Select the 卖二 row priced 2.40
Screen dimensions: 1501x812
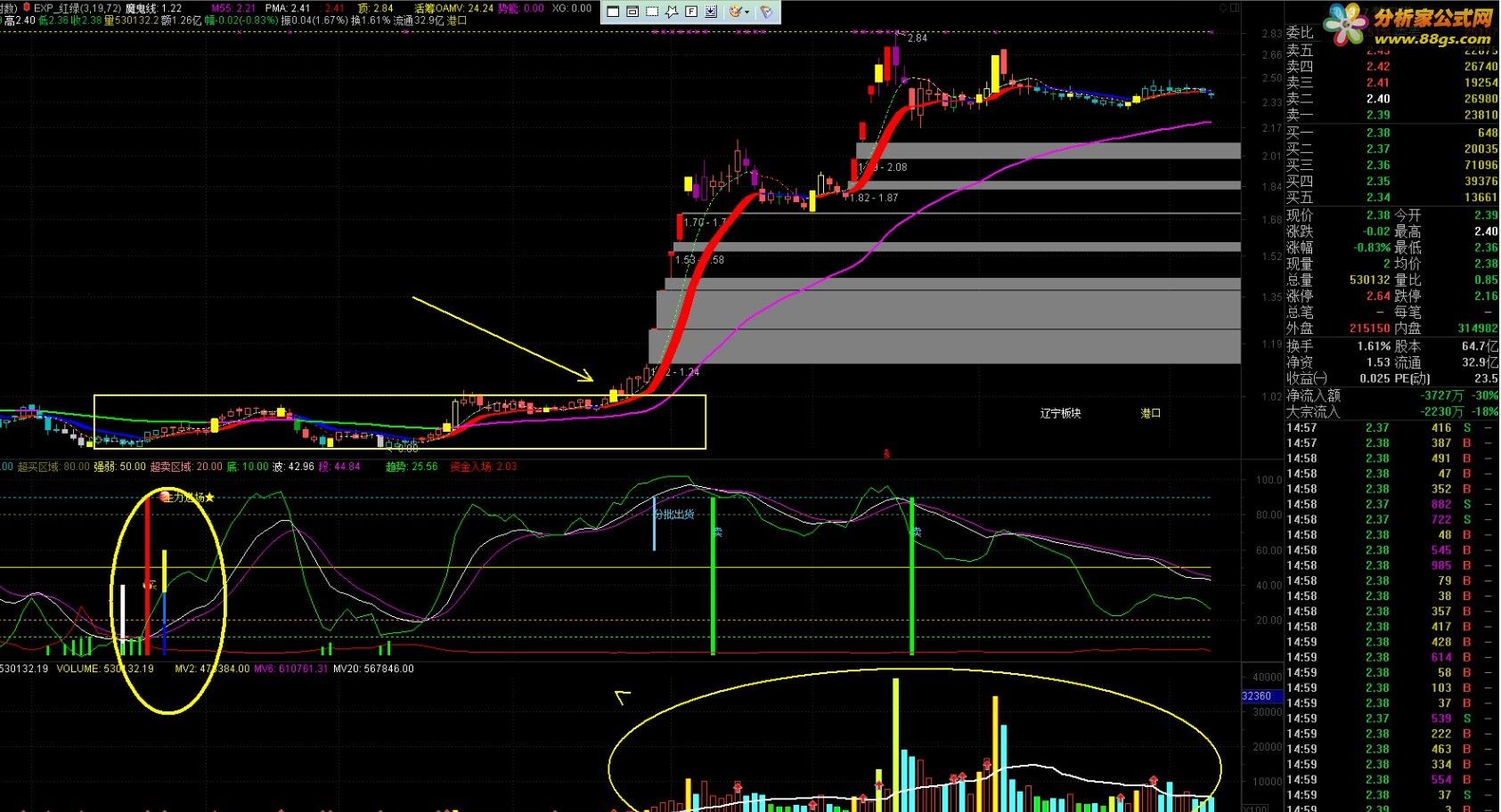1391,99
